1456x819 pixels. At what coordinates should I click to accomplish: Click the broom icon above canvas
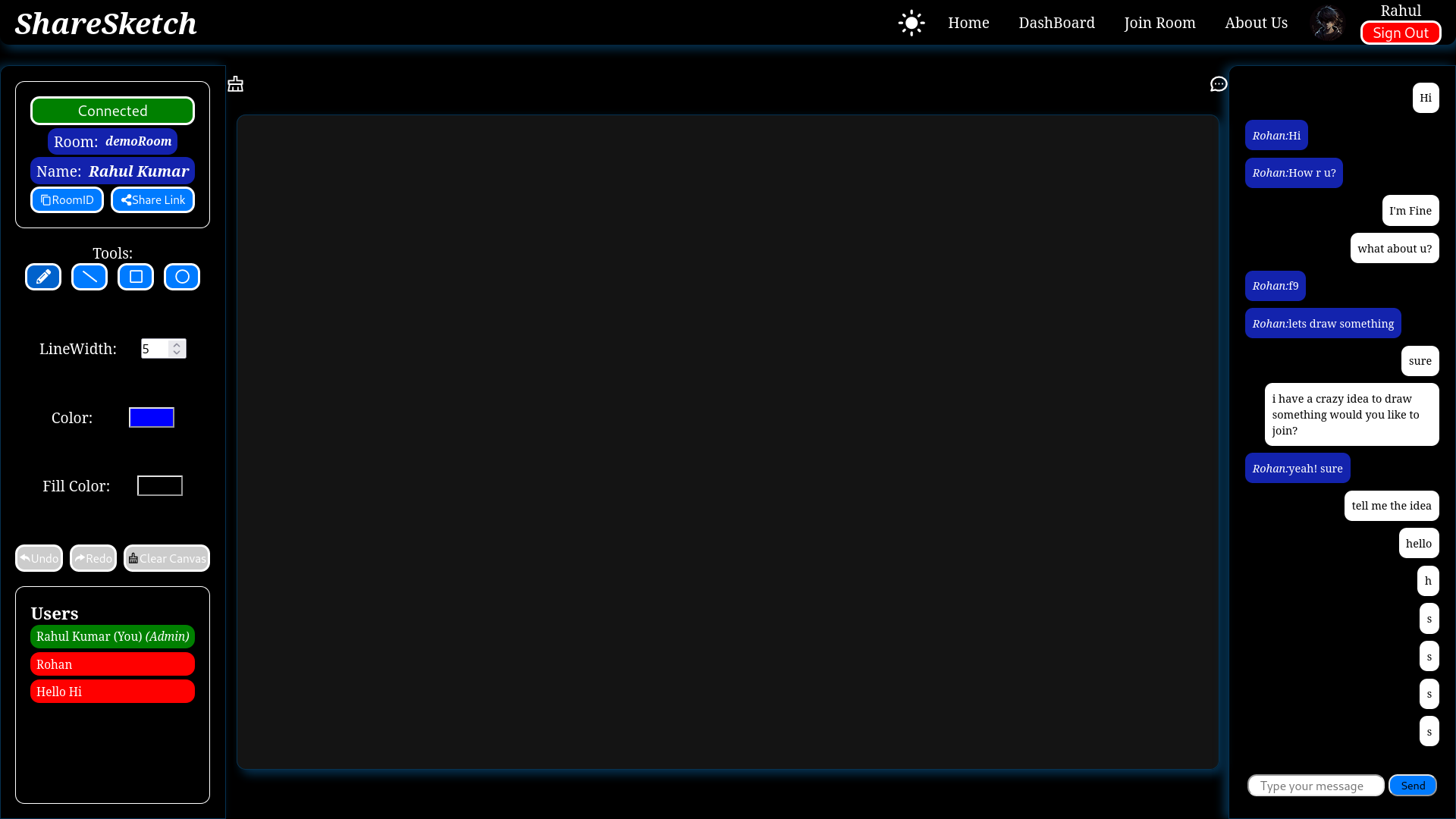[x=236, y=84]
